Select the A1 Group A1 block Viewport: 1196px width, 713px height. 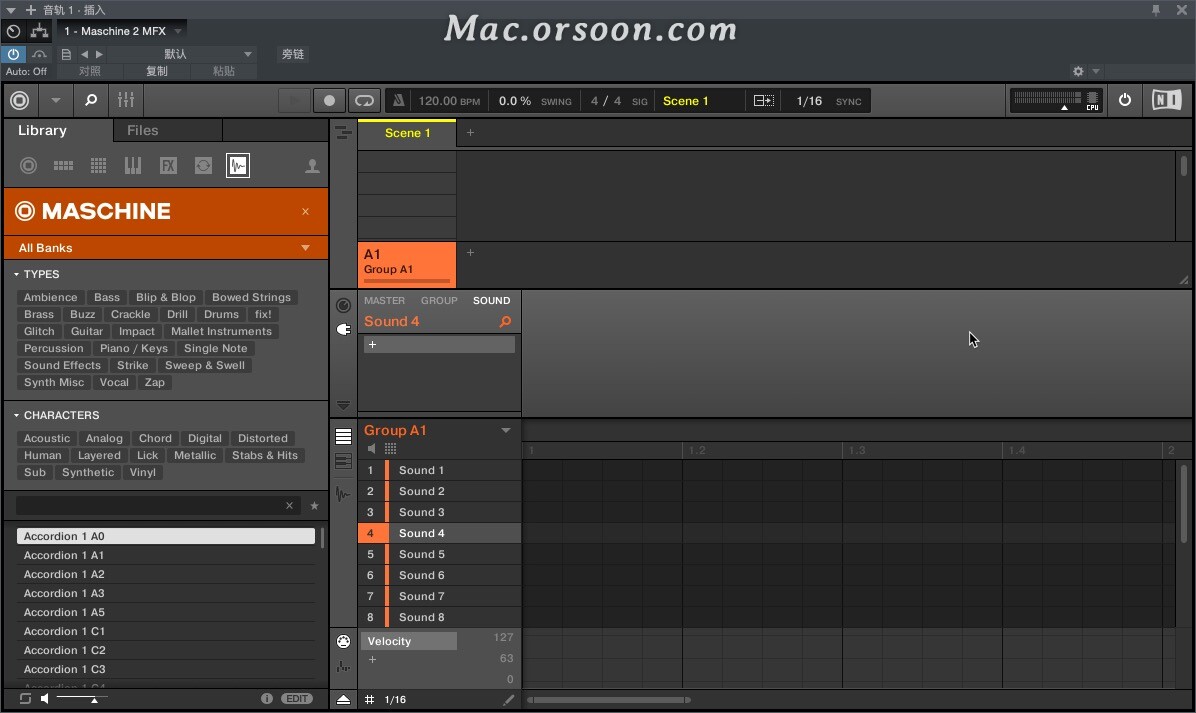[x=407, y=264]
